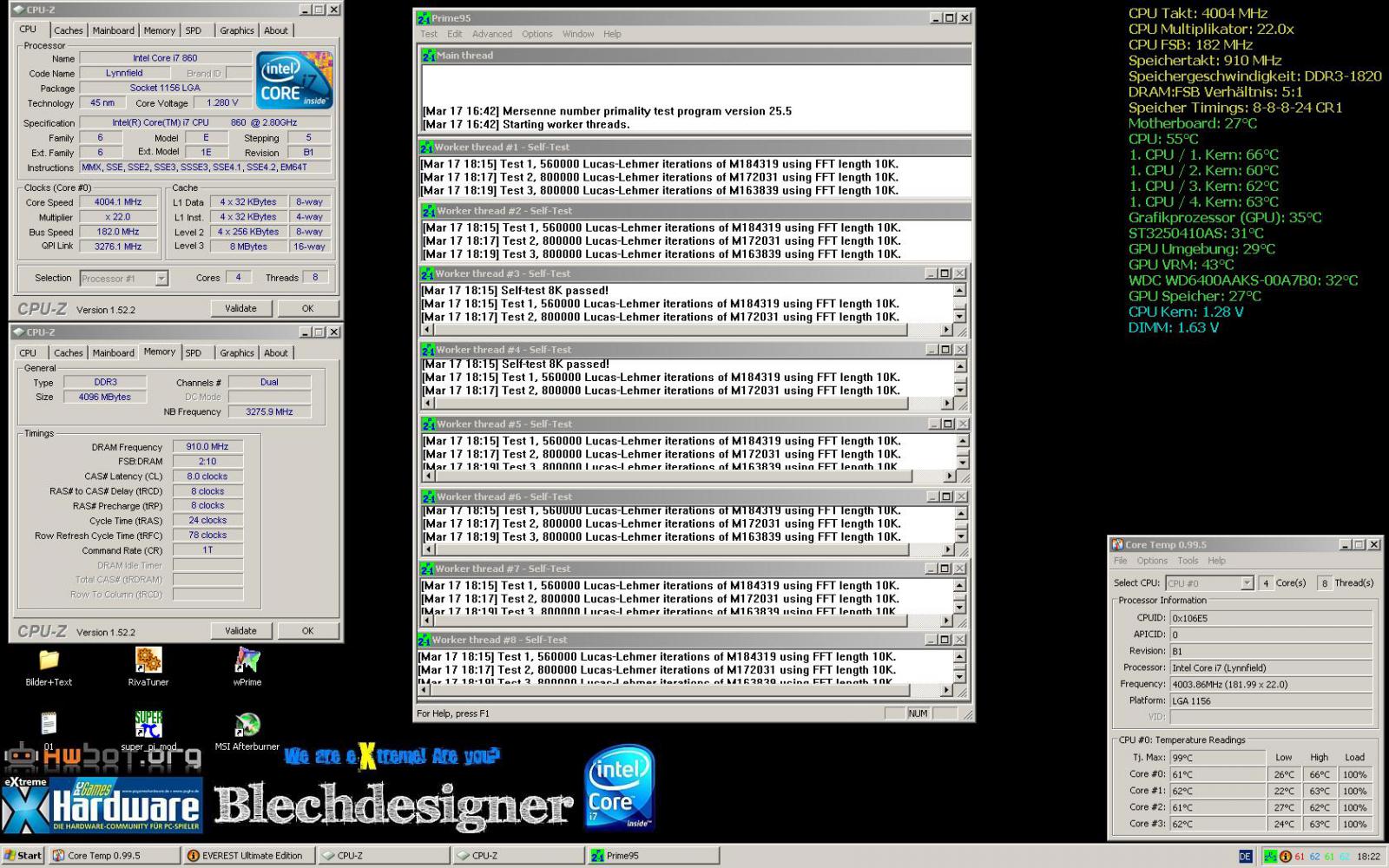The height and width of the screenshot is (868, 1389).
Task: Click Worker thread #1 - Self-Test title bar
Action: [x=694, y=148]
